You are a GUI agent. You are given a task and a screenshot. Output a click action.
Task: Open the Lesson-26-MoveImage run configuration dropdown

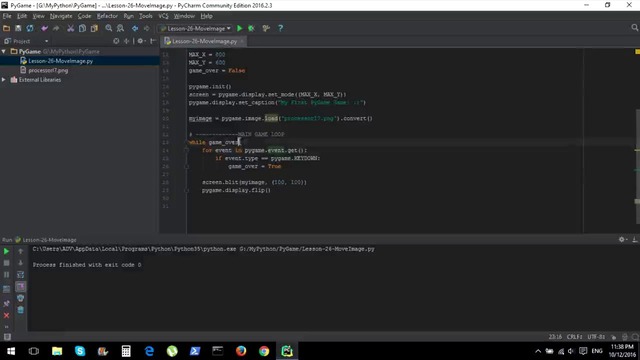click(x=196, y=28)
